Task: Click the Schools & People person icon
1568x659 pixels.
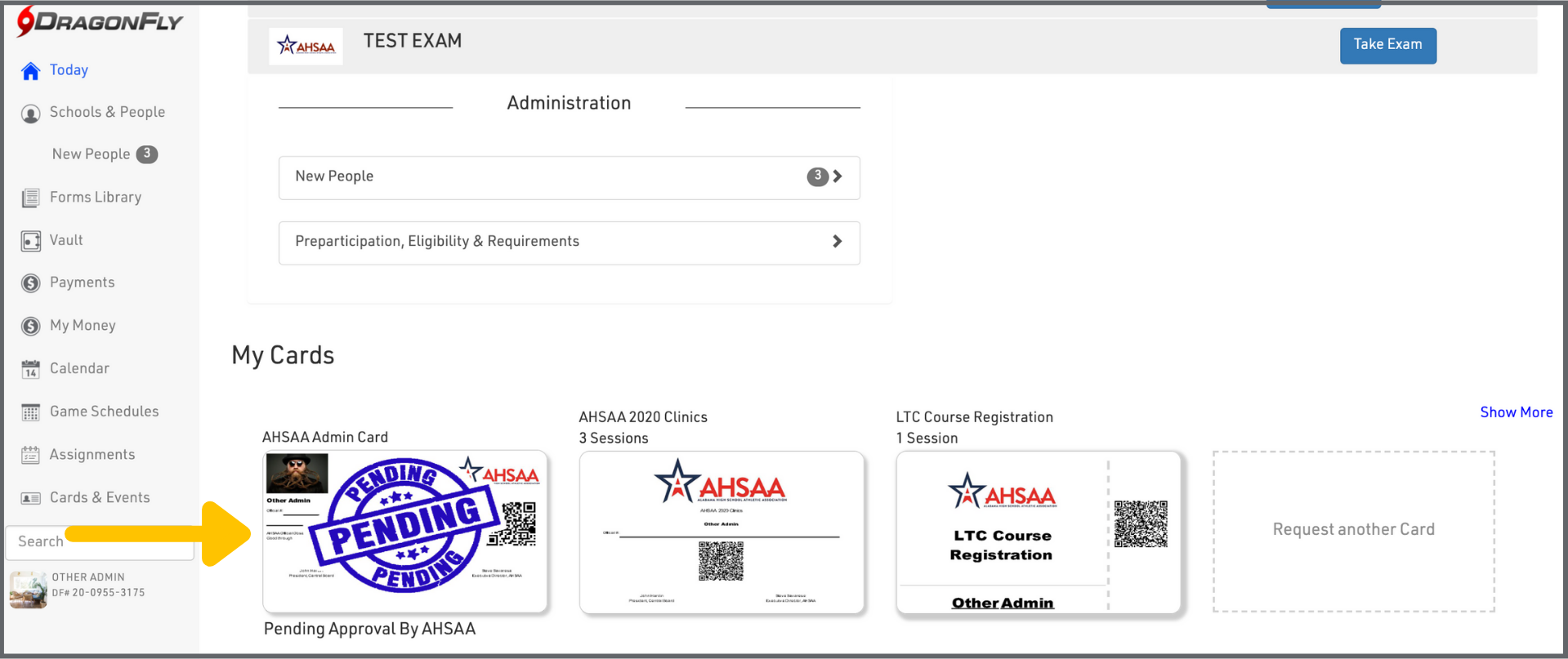Action: click(30, 114)
